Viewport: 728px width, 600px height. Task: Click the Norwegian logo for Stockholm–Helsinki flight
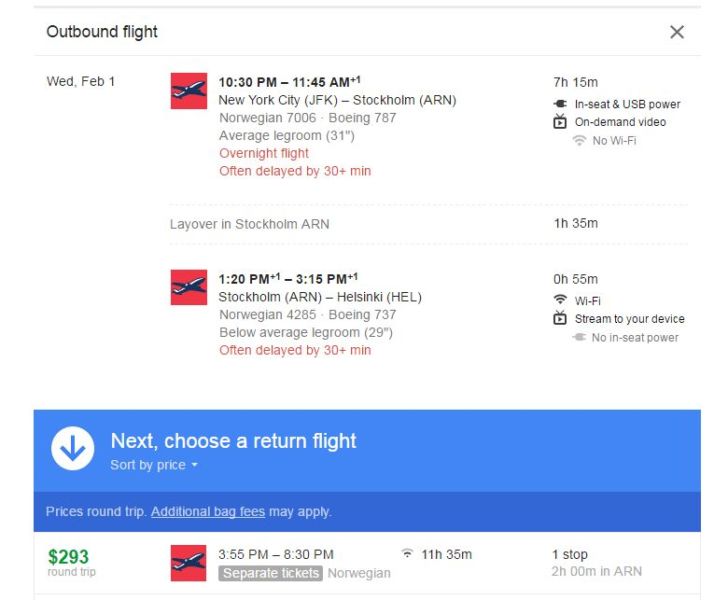point(189,287)
